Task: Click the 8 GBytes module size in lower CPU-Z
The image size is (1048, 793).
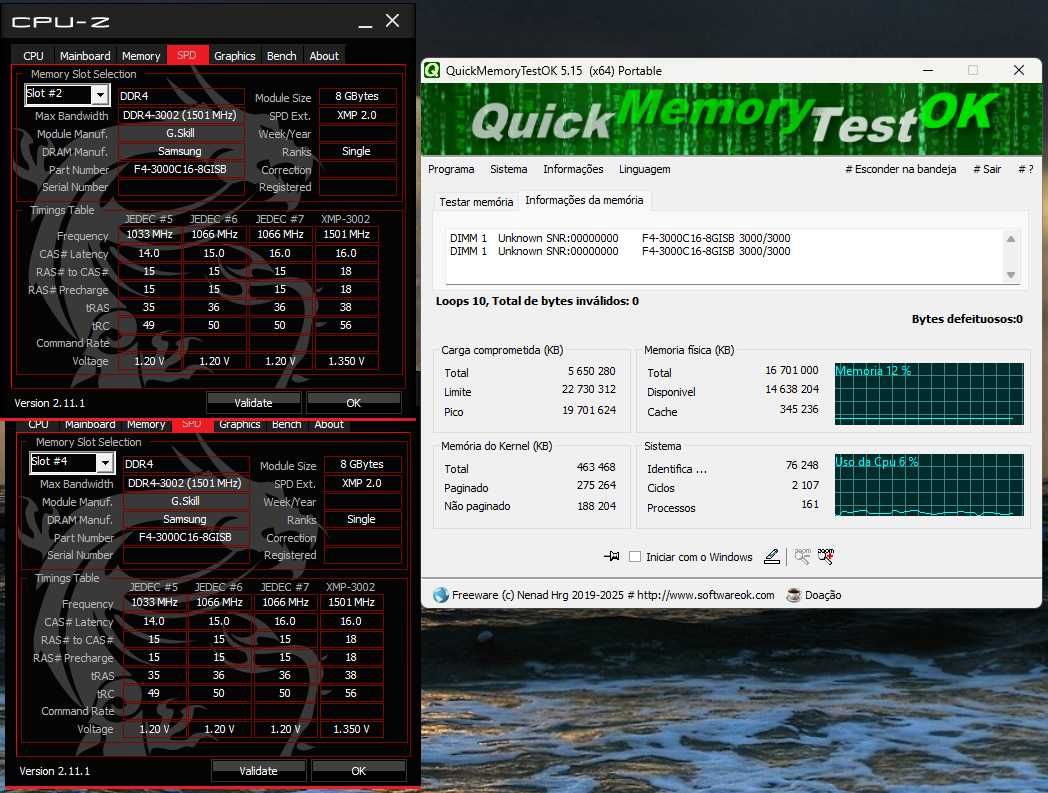Action: coord(362,464)
